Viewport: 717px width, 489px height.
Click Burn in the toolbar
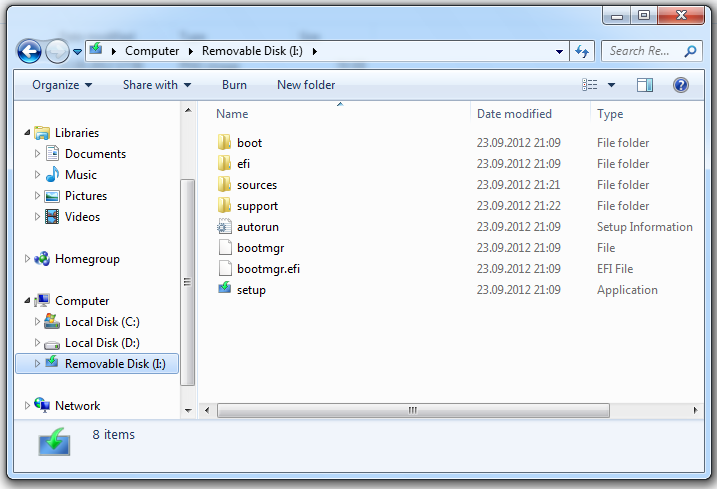tap(234, 85)
